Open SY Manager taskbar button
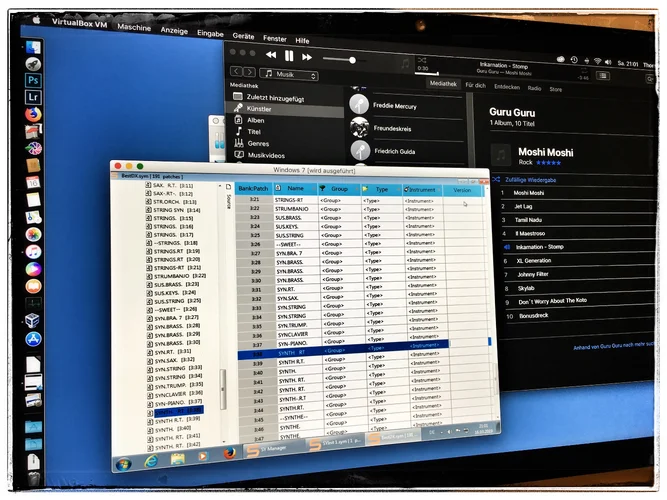 point(274,449)
